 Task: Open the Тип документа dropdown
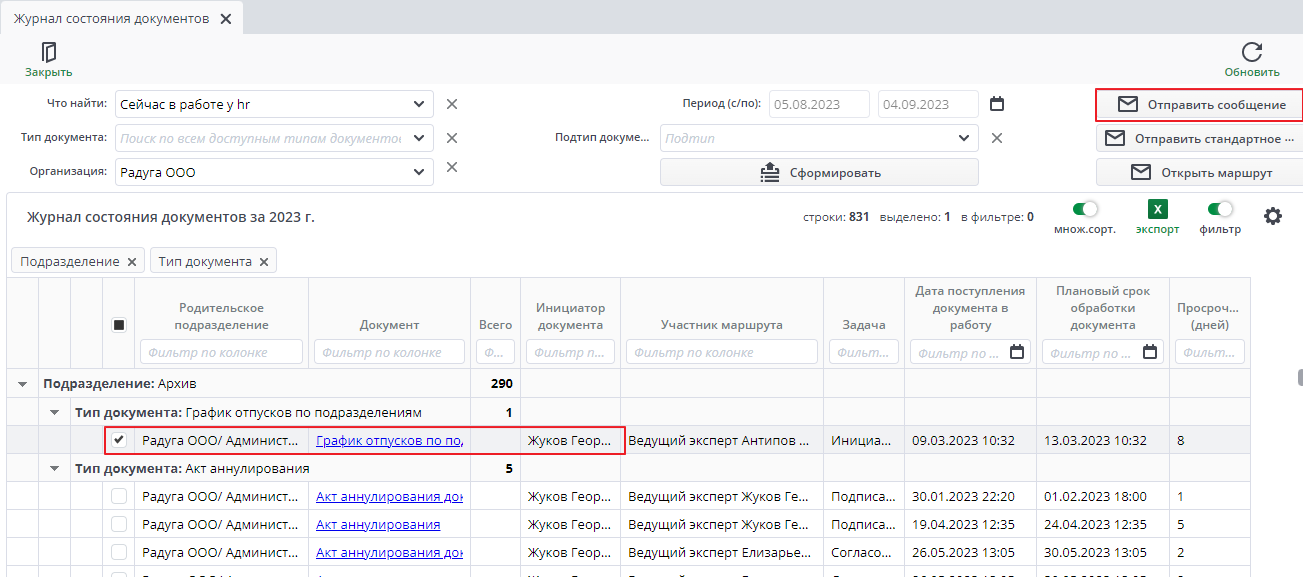click(419, 138)
